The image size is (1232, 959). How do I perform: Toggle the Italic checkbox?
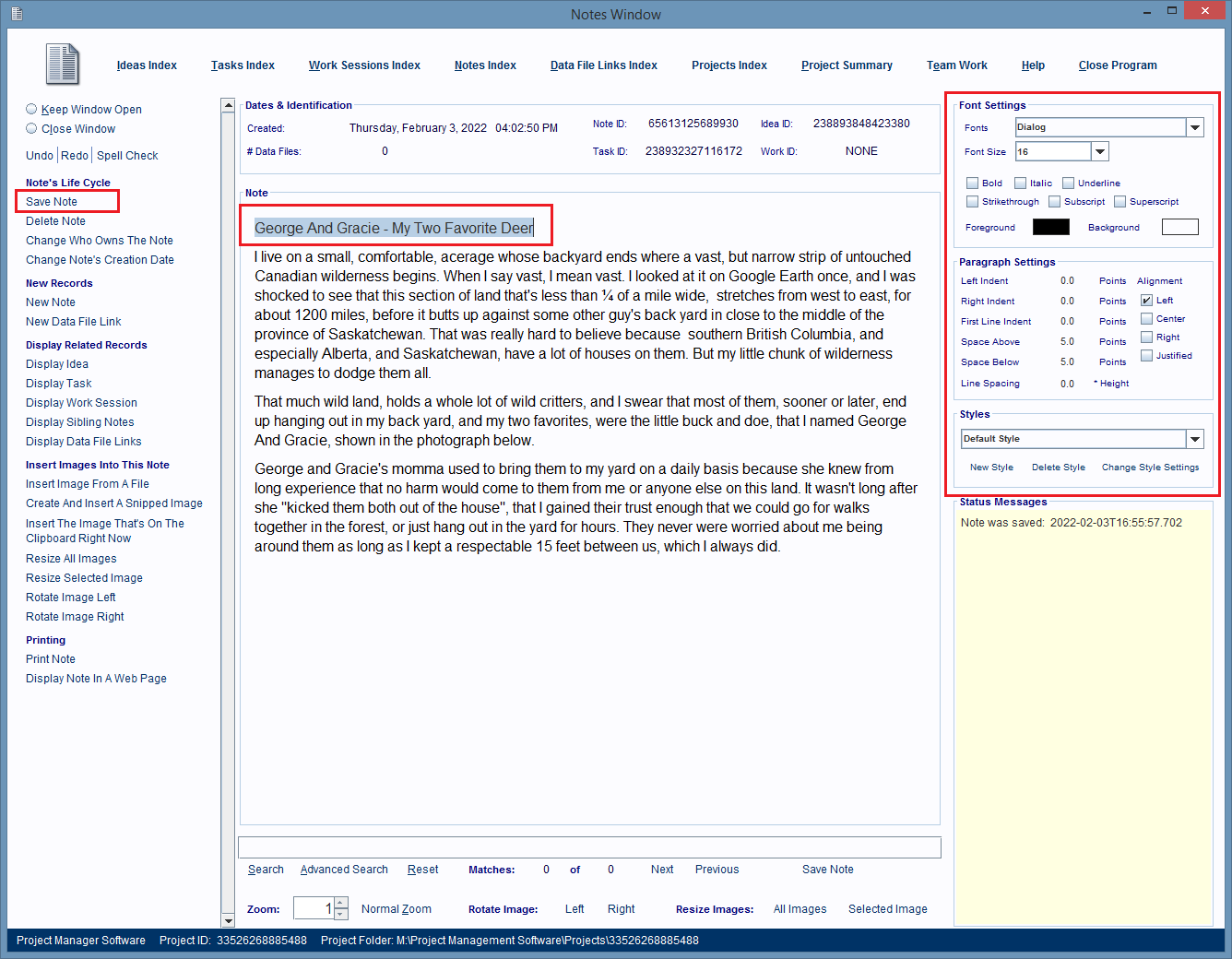tap(1020, 184)
